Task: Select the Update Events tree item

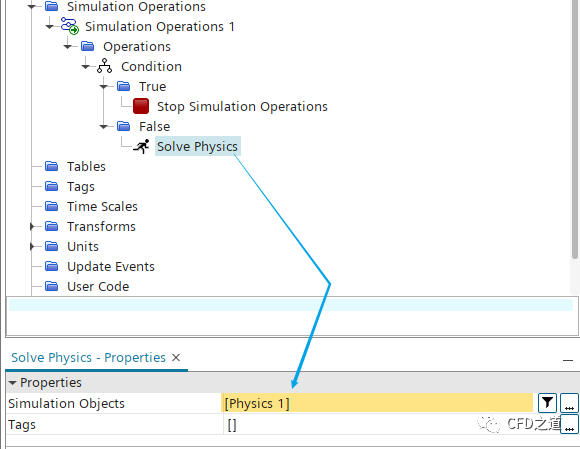Action: tap(111, 266)
